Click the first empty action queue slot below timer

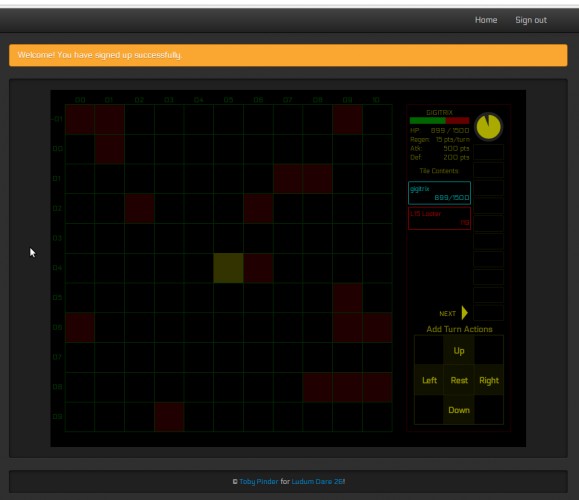(x=488, y=152)
